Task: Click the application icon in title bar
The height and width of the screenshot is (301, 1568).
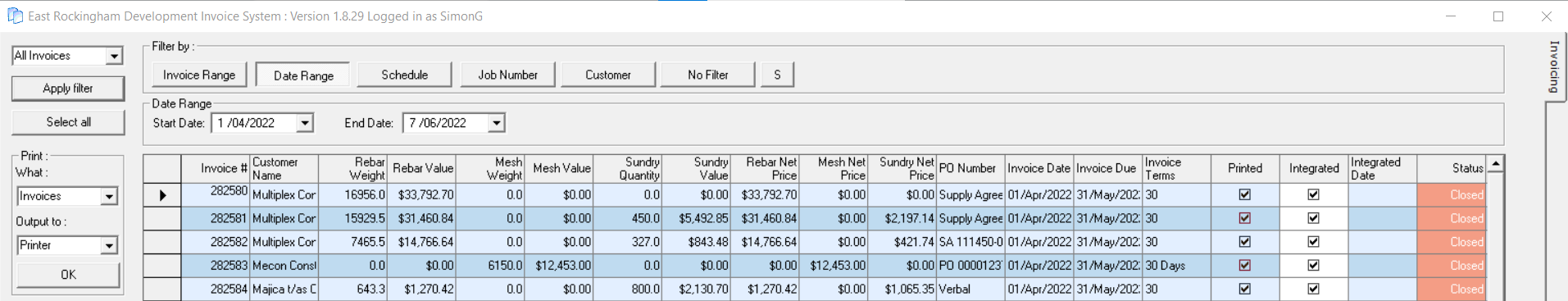Action: pos(15,16)
